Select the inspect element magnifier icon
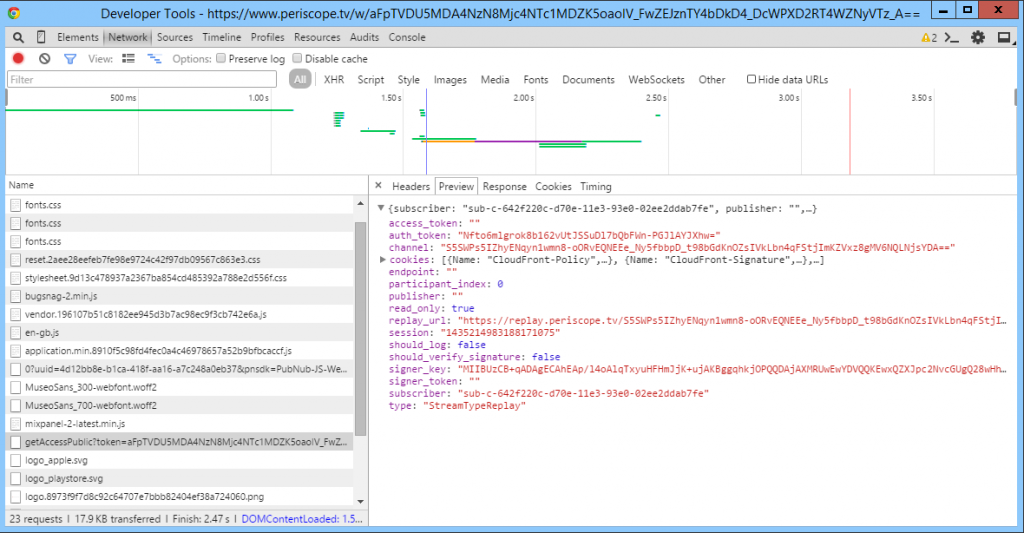Screen dimensions: 1024x533 (x=18, y=38)
